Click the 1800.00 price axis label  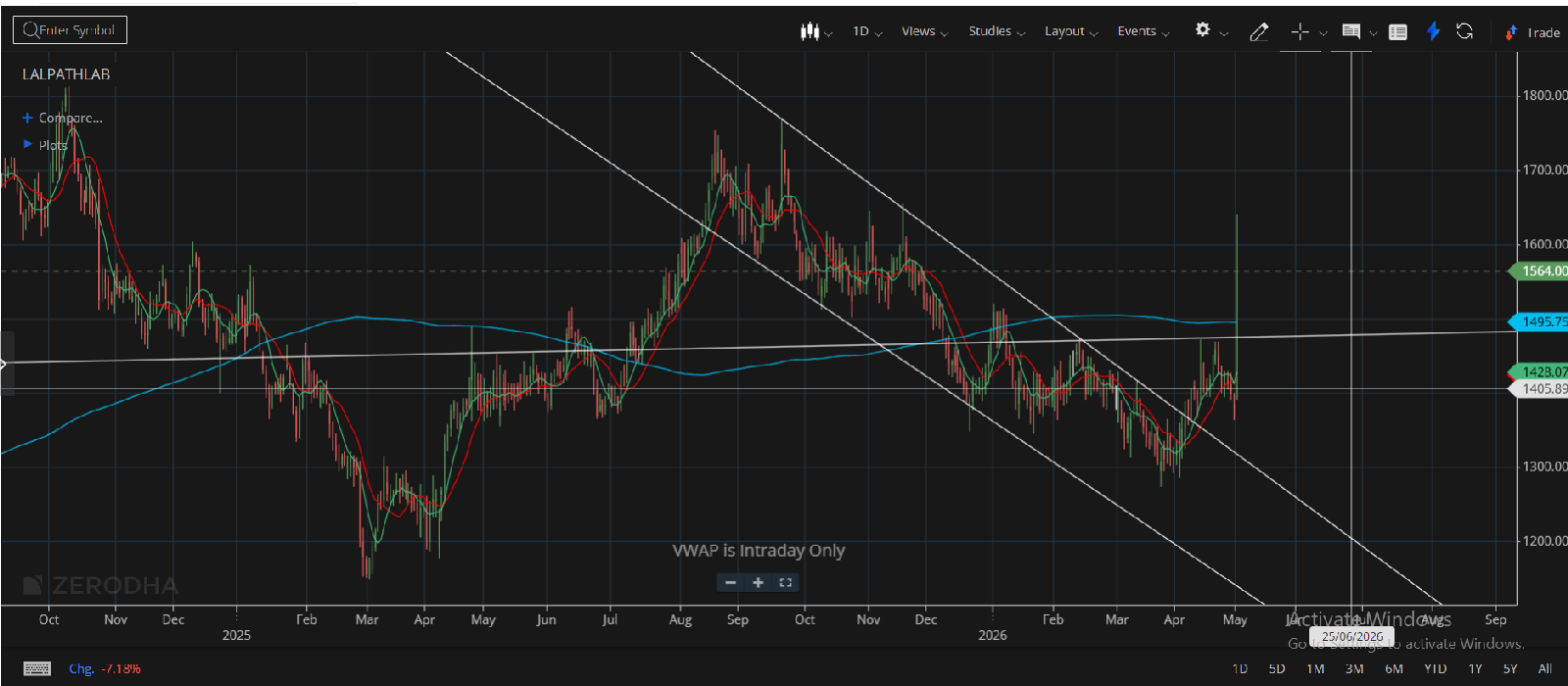click(1543, 96)
